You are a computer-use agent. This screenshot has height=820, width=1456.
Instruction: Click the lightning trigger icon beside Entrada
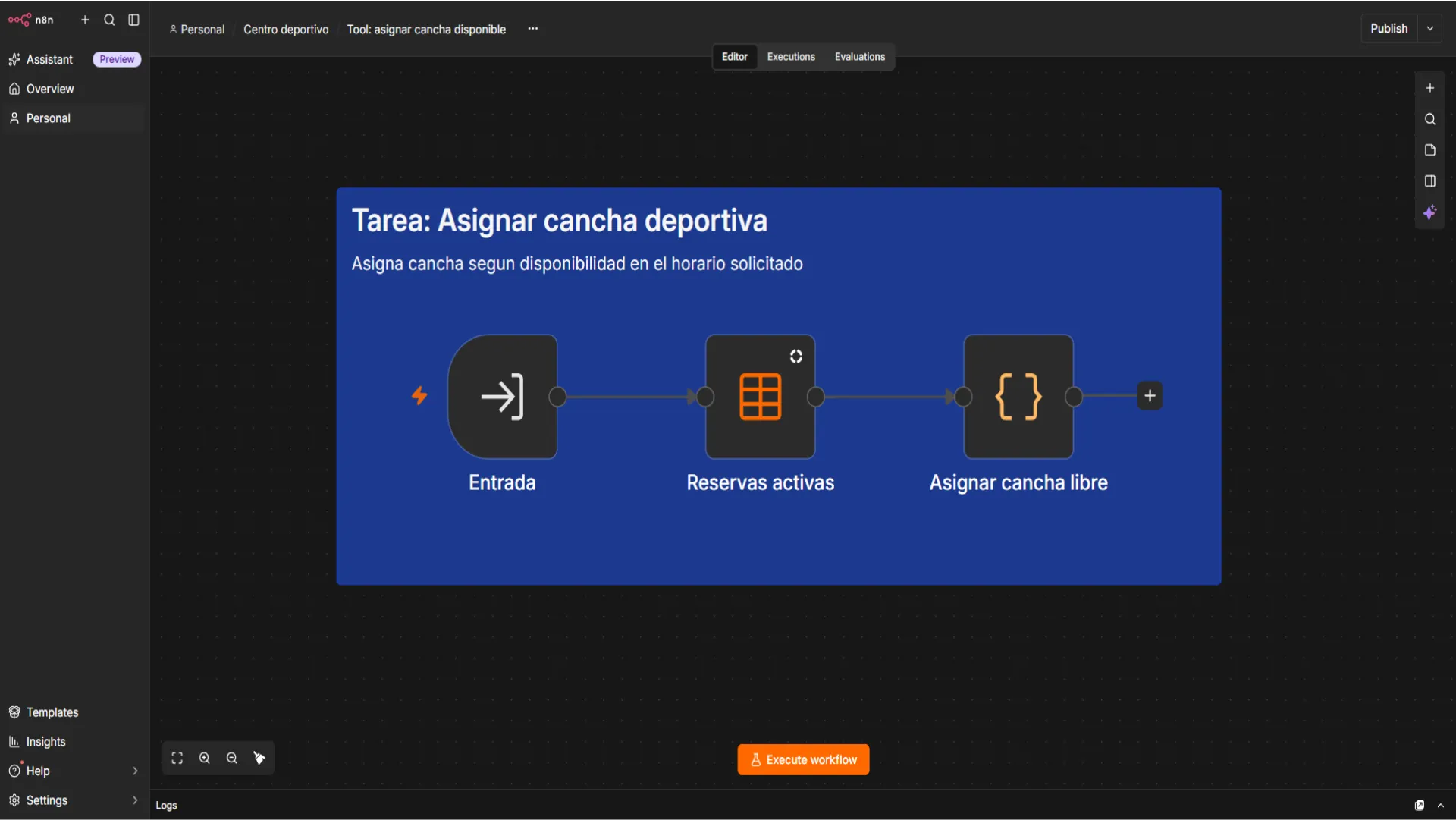tap(419, 396)
